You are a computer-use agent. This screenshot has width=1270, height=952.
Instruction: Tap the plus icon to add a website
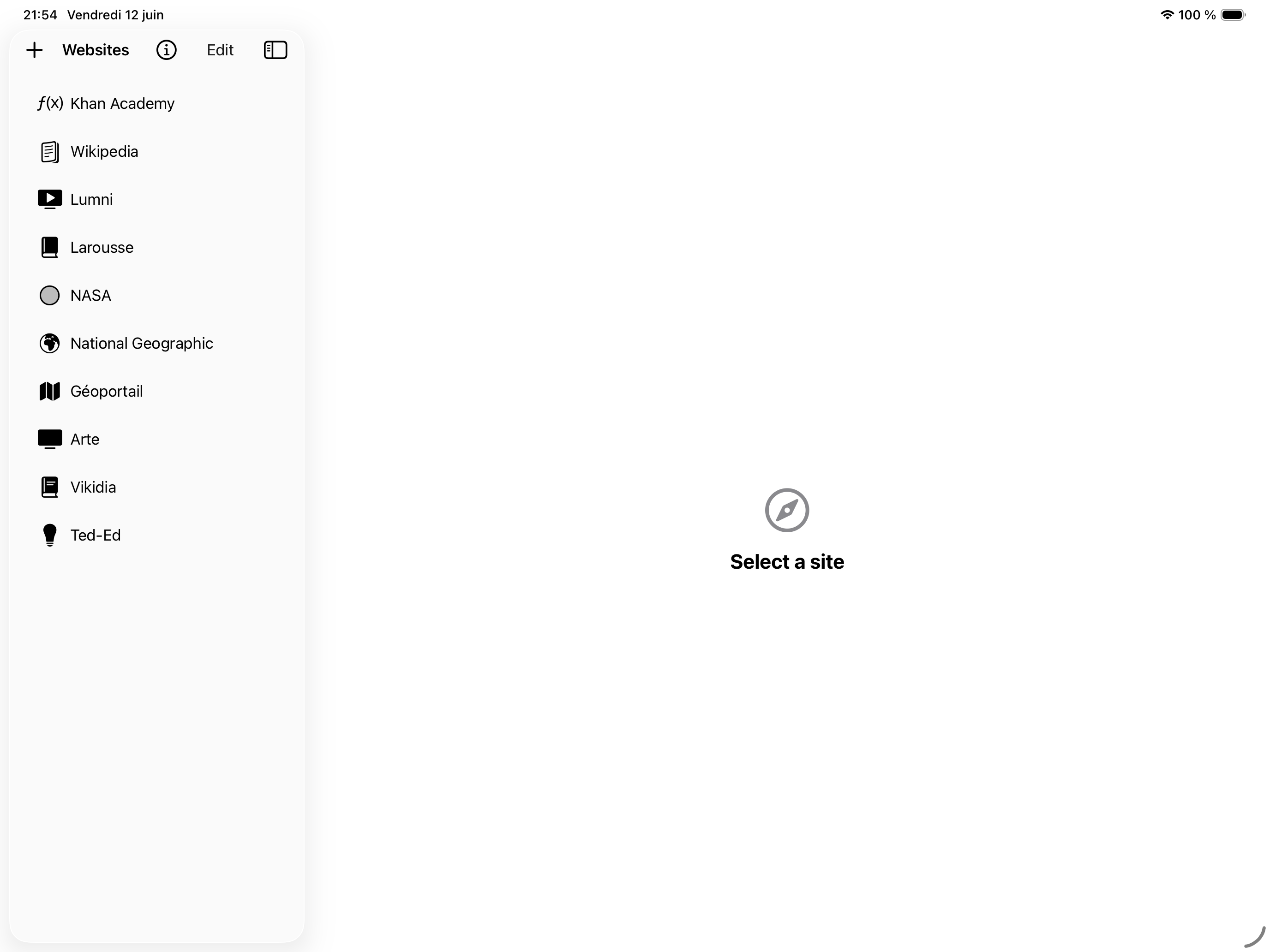35,50
